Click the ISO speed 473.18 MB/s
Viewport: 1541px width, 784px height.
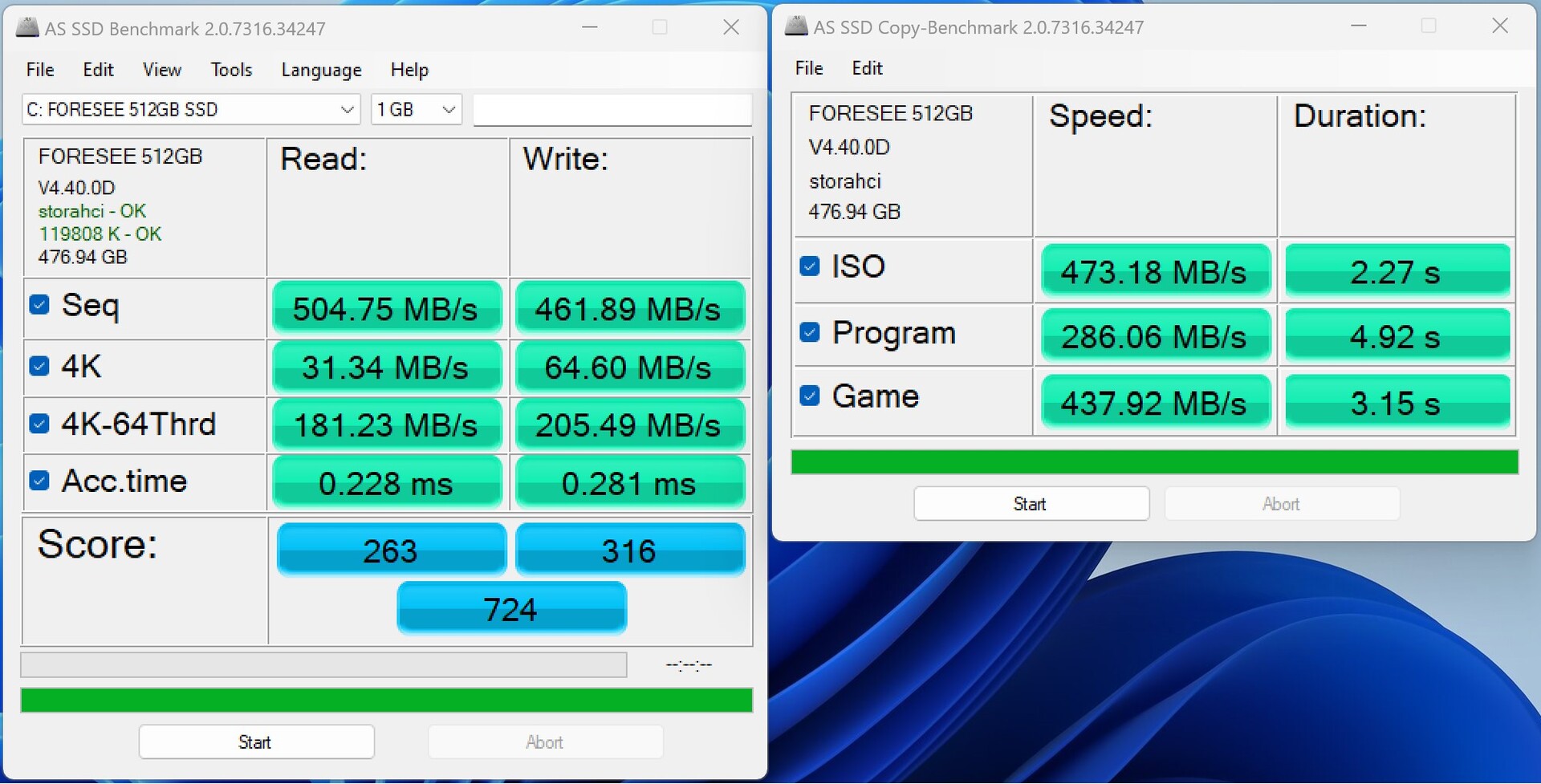click(x=1155, y=271)
